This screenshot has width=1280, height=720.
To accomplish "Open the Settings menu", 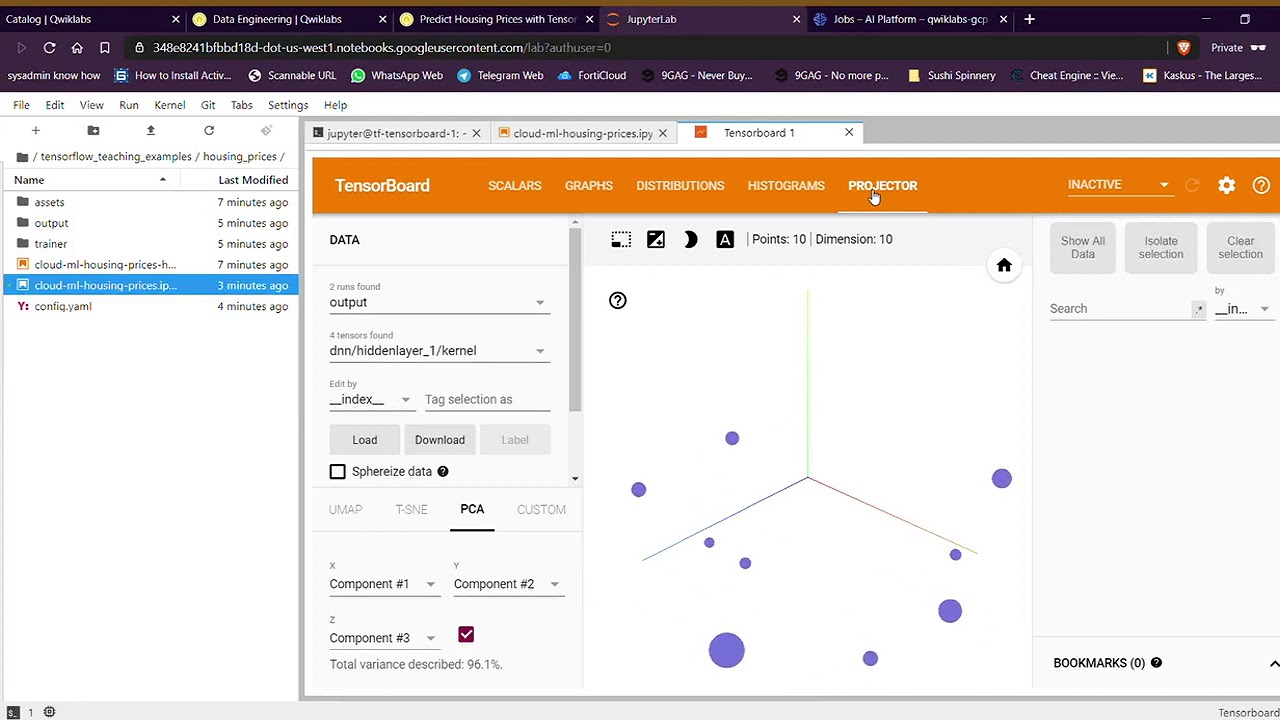I will (x=288, y=105).
